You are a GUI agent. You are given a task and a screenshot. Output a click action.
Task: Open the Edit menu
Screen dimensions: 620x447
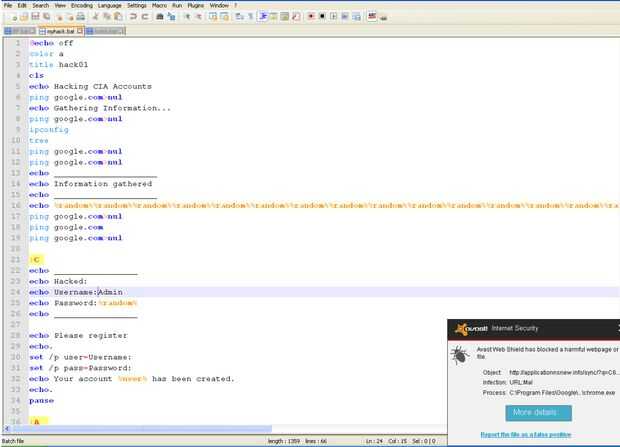point(22,6)
